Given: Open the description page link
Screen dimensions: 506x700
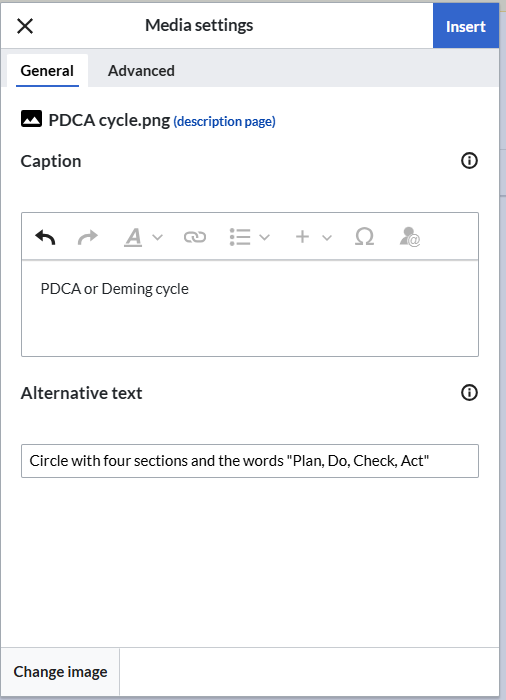Looking at the screenshot, I should pos(224,121).
